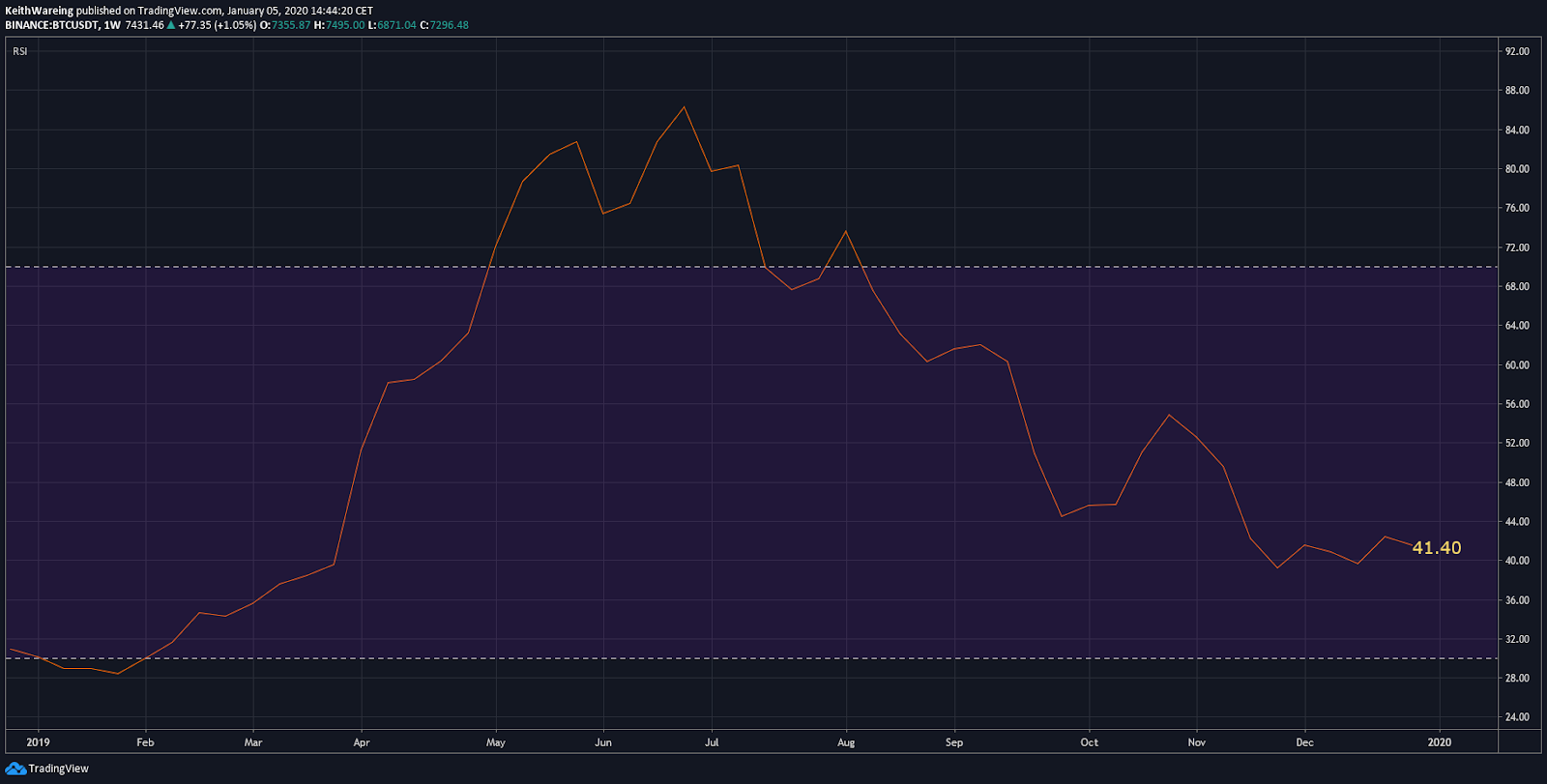Click the 68.00 price axis label
The image size is (1547, 784).
1517,286
